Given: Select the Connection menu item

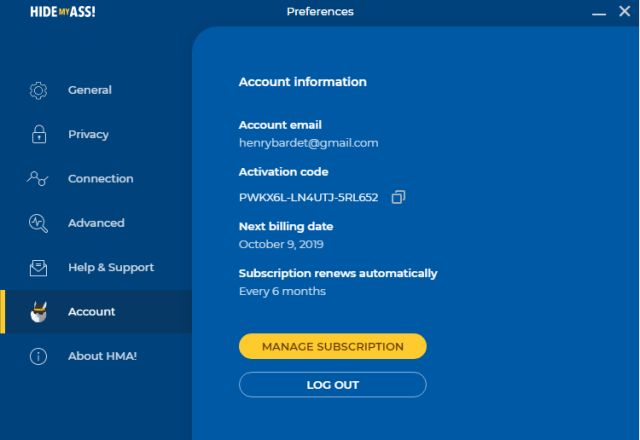Looking at the screenshot, I should (100, 179).
